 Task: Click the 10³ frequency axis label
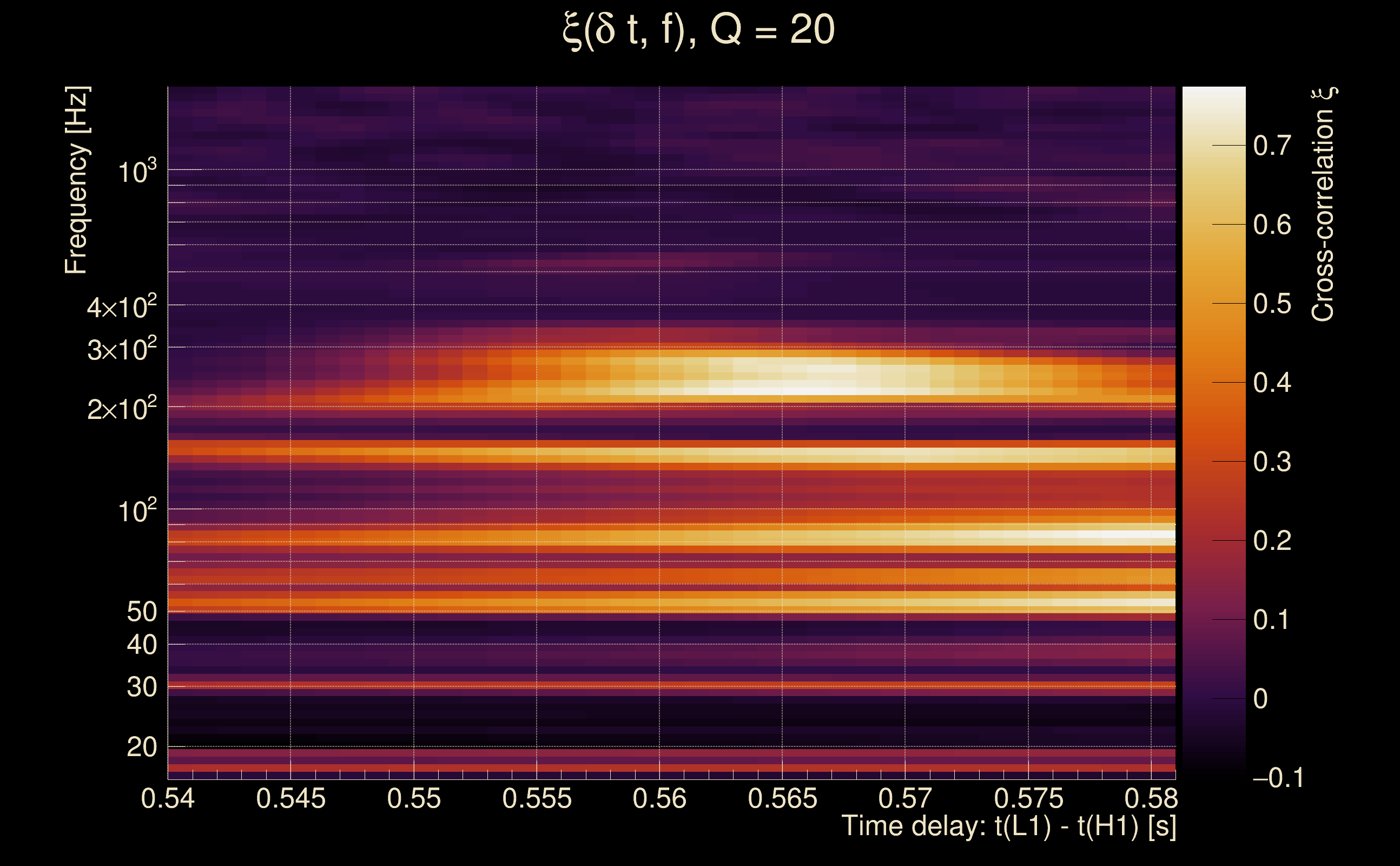point(136,171)
